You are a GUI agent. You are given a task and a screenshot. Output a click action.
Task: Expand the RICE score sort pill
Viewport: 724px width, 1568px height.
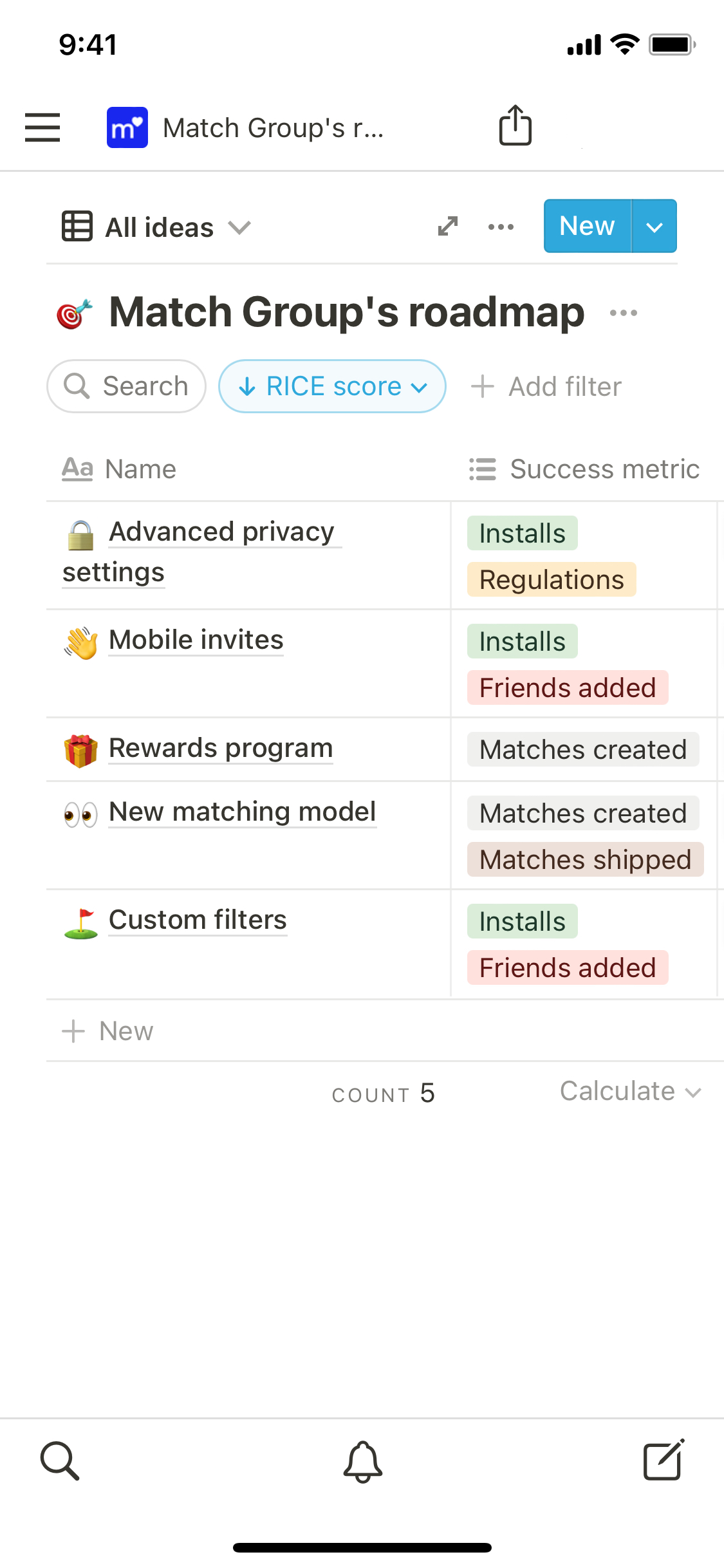332,386
